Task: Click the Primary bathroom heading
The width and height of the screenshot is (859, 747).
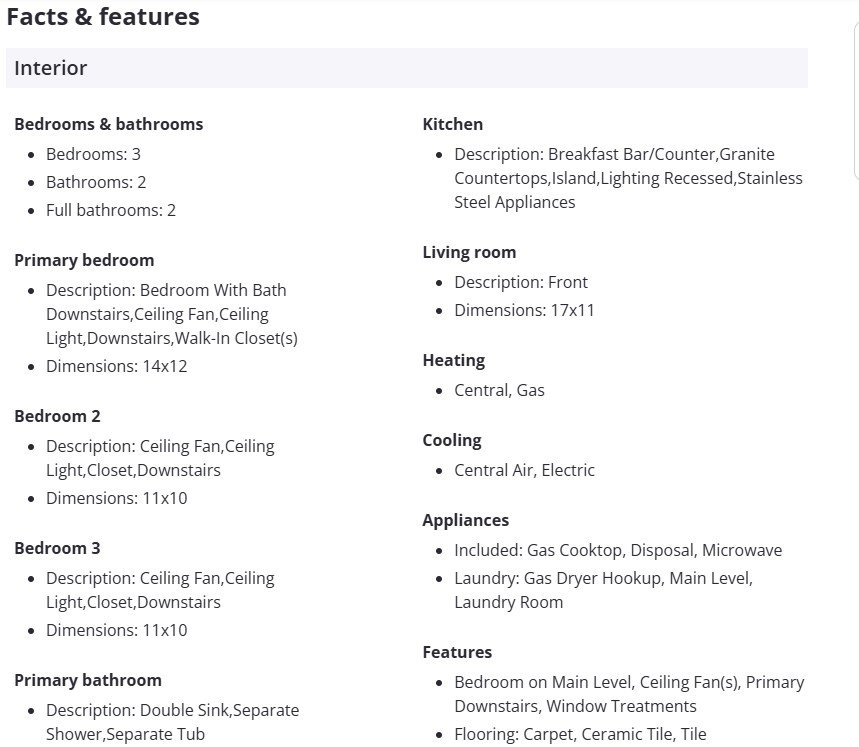Action: [88, 680]
